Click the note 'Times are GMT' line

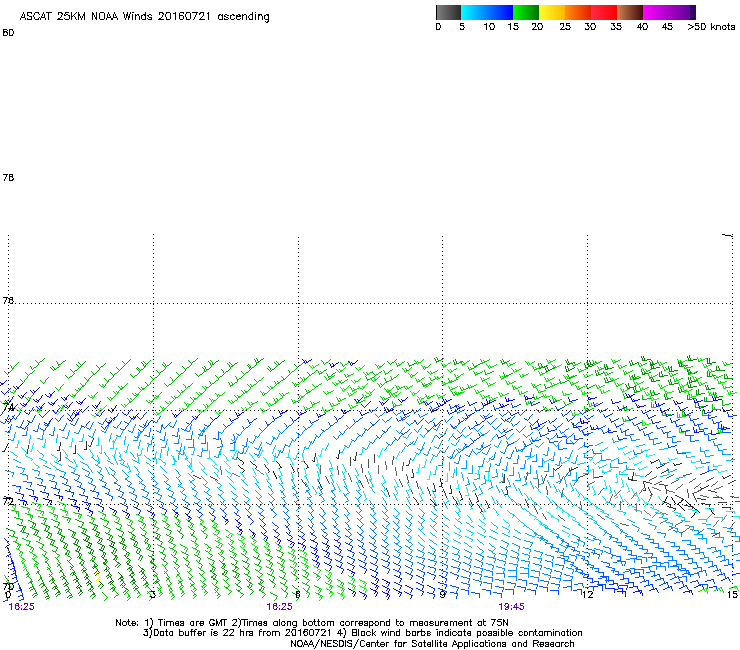312,623
